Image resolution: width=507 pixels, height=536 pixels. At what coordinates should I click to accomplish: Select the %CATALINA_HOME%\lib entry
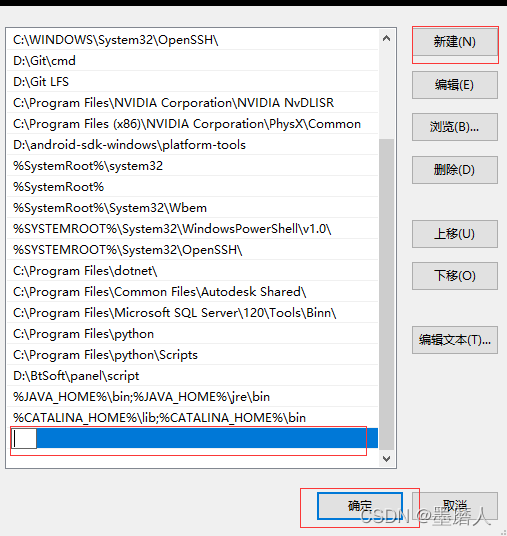192,418
